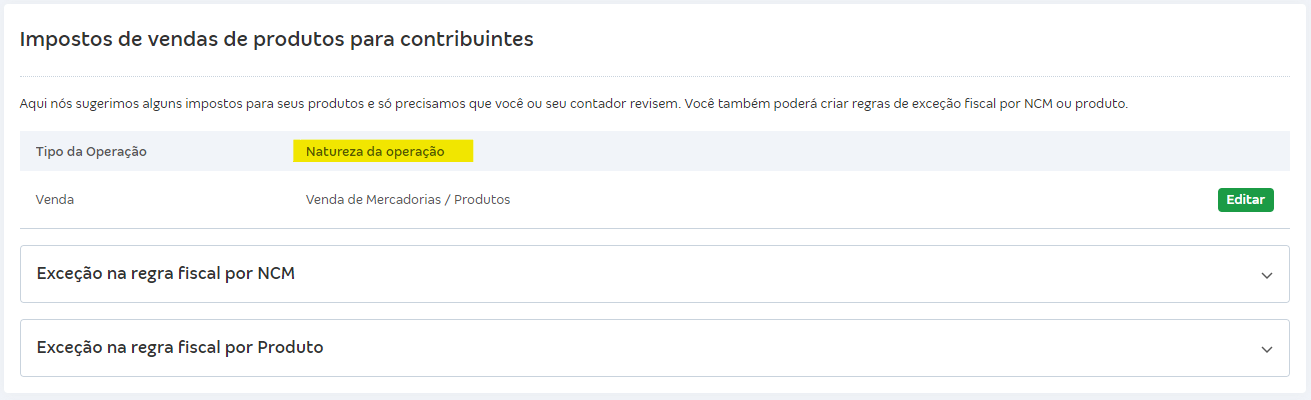Expand the NCM exception chevron arrow

1266,275
